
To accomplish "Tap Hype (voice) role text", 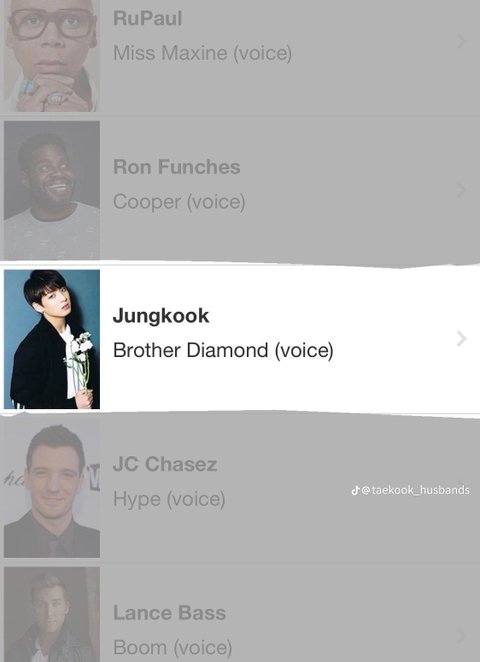I will [x=169, y=499].
